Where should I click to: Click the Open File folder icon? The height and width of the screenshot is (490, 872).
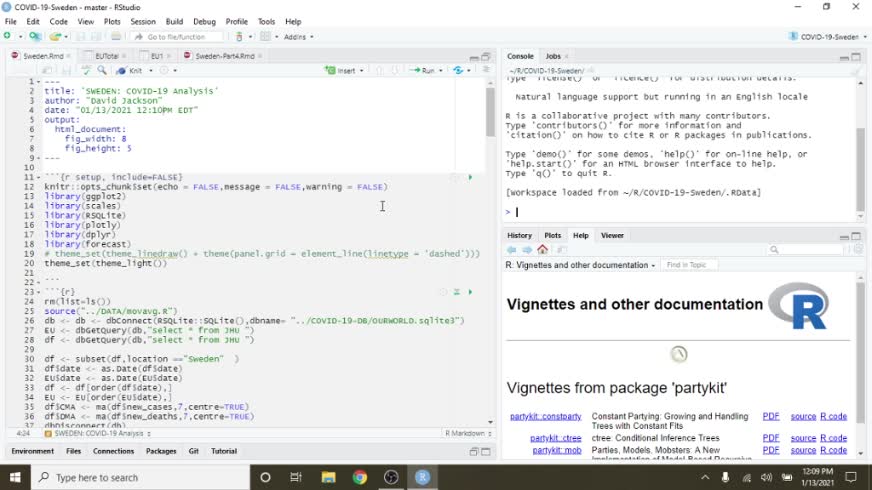pyautogui.click(x=55, y=37)
